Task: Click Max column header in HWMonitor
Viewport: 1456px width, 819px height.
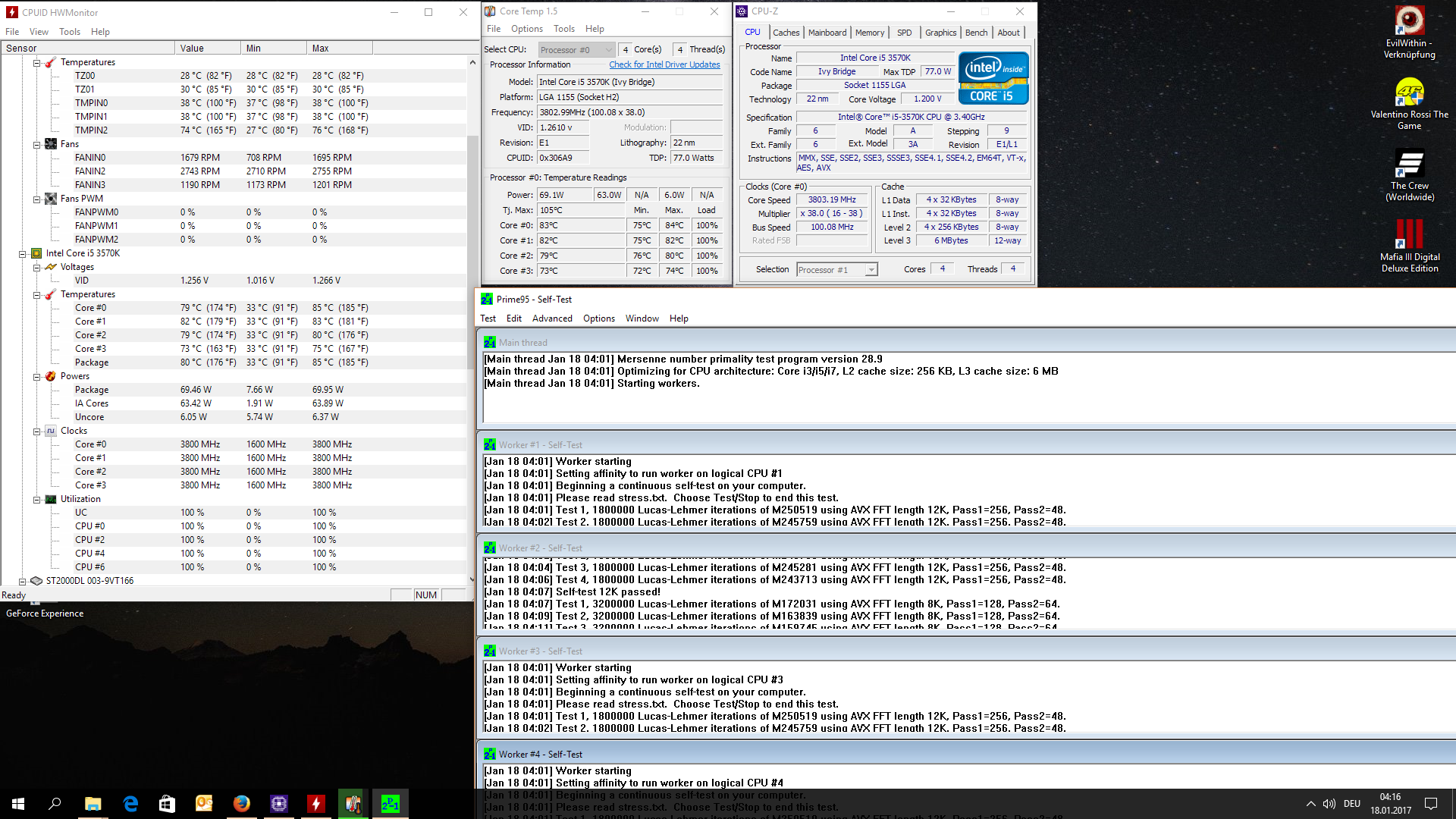Action: (x=338, y=48)
